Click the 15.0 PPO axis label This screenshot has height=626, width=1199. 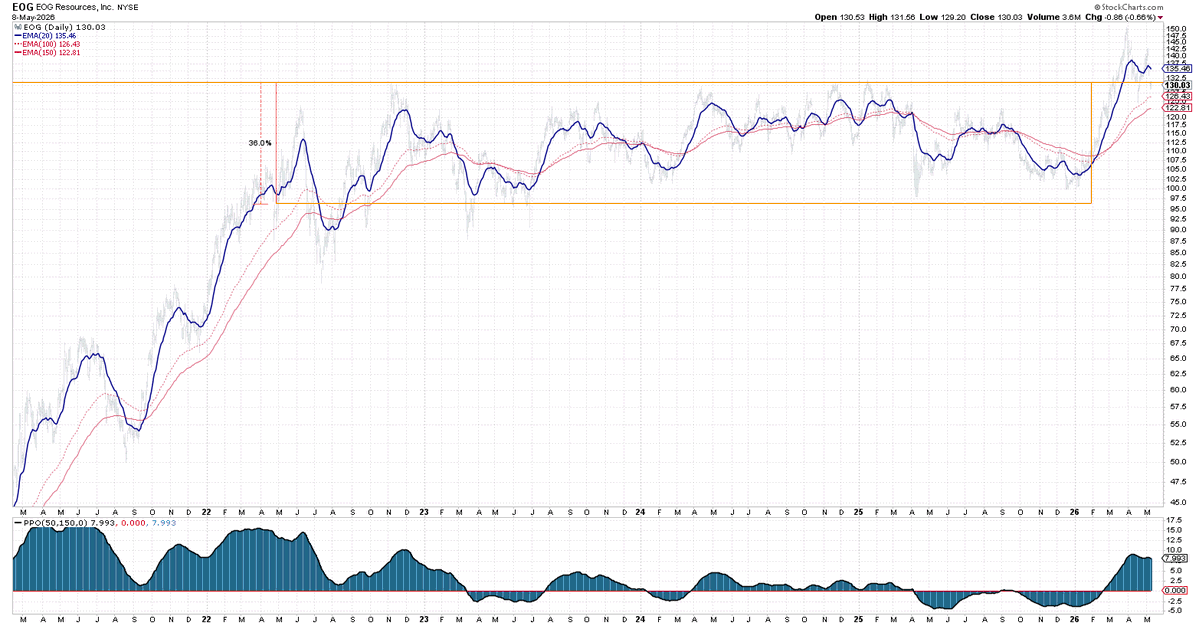(x=1175, y=530)
